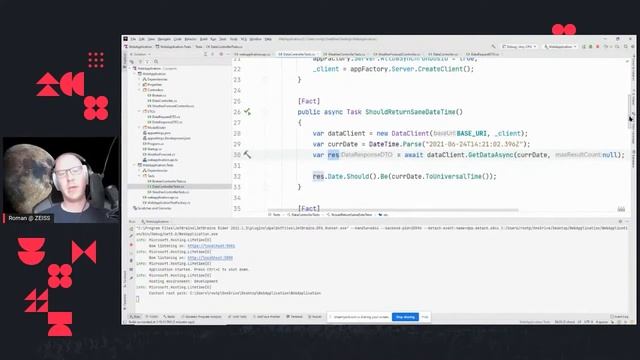Expand the Dependencies node under WebApplication
Image resolution: width=640 pixels, height=360 pixels.
[x=139, y=79]
